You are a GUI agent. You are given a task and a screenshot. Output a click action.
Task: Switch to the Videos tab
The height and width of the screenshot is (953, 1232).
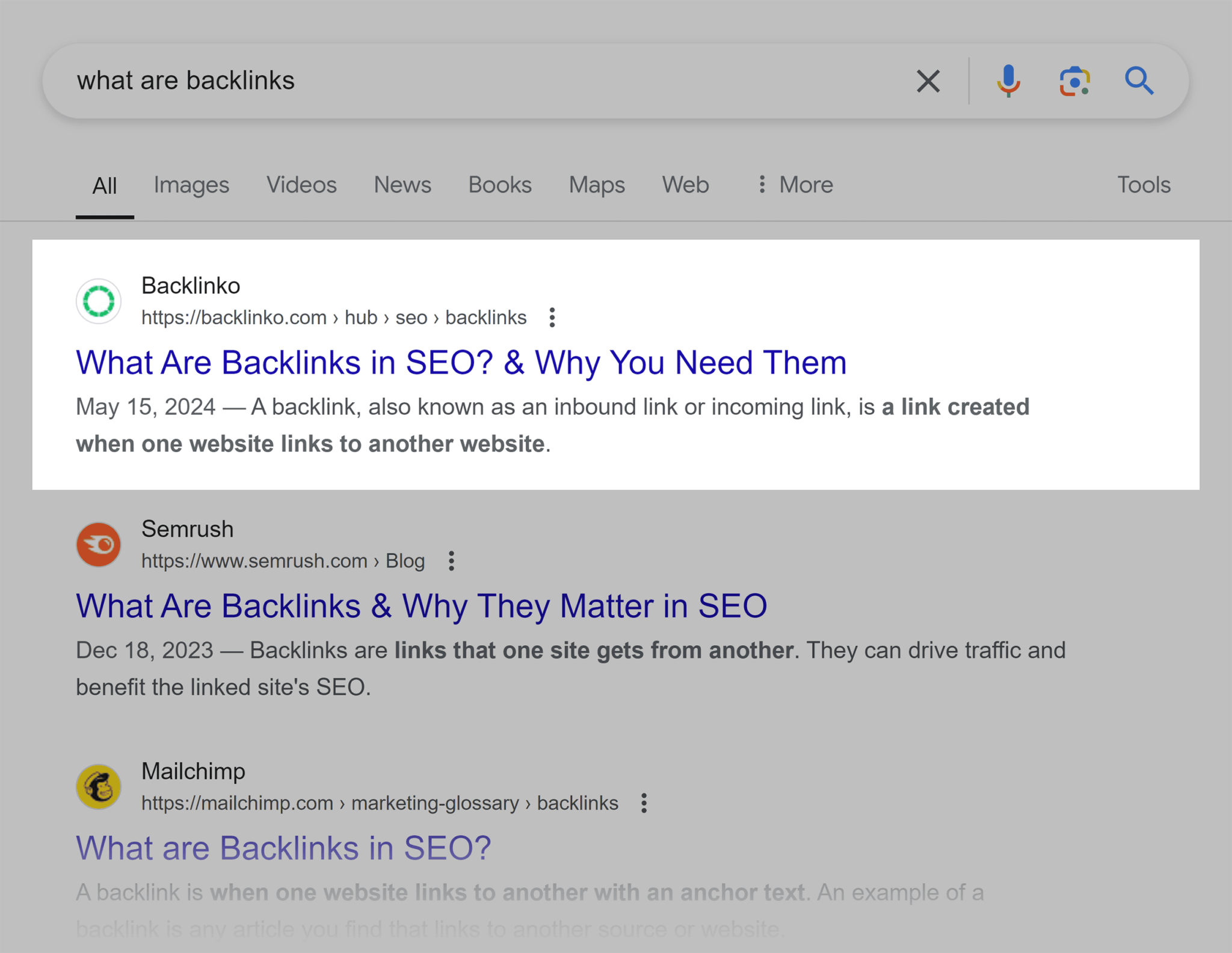point(301,185)
